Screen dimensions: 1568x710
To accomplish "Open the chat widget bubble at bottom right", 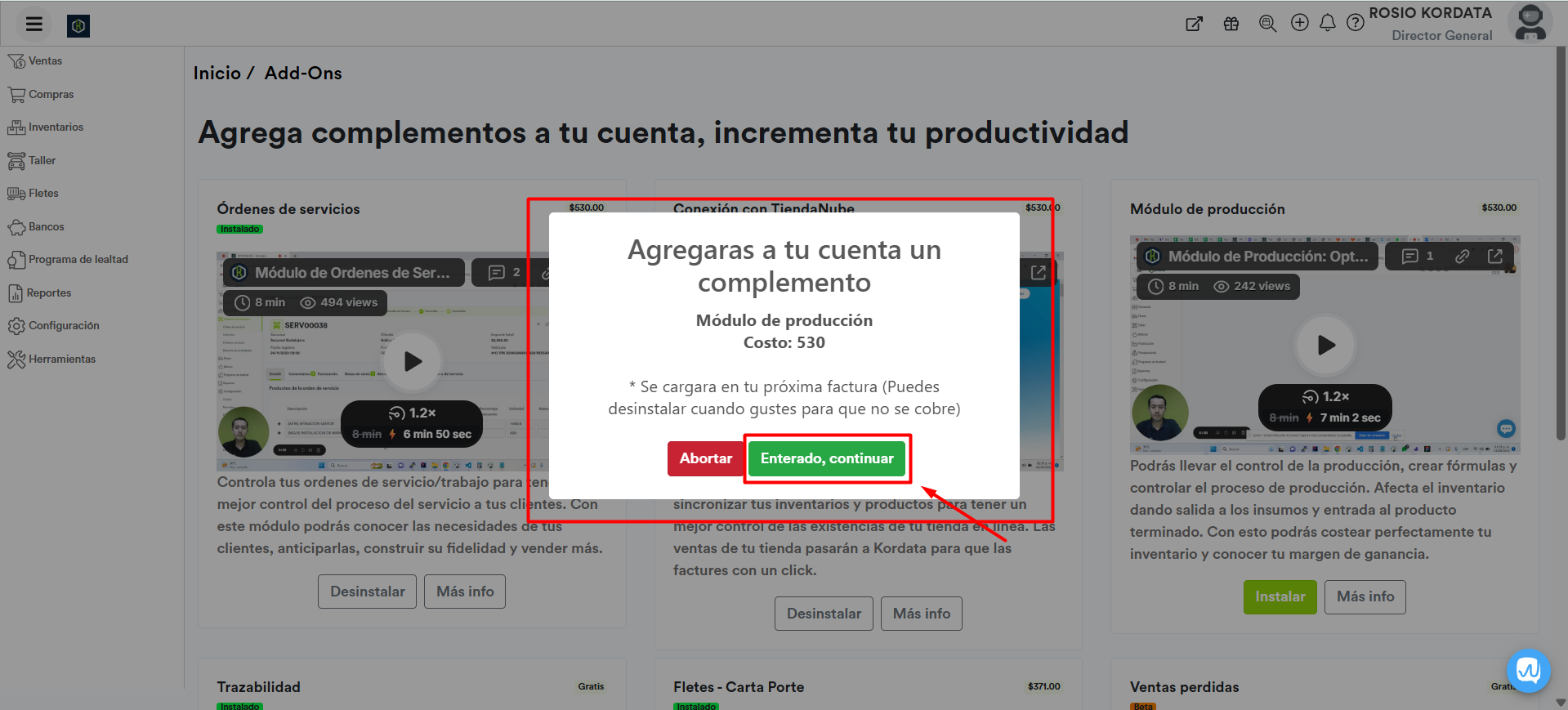I will tap(1527, 670).
